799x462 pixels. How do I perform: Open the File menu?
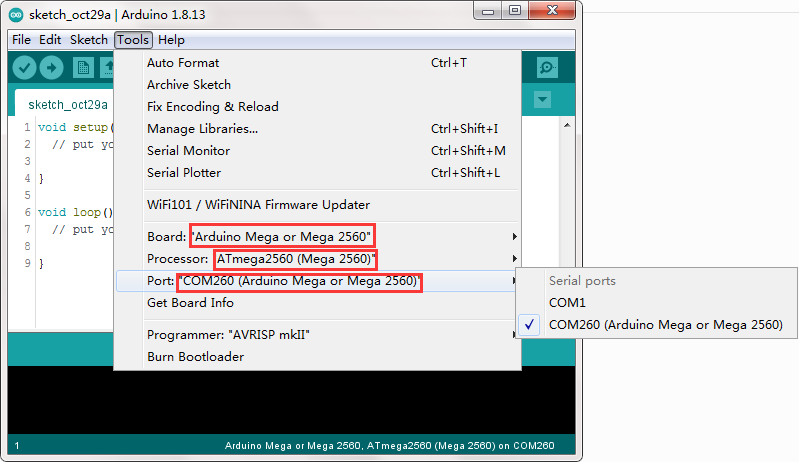(21, 40)
